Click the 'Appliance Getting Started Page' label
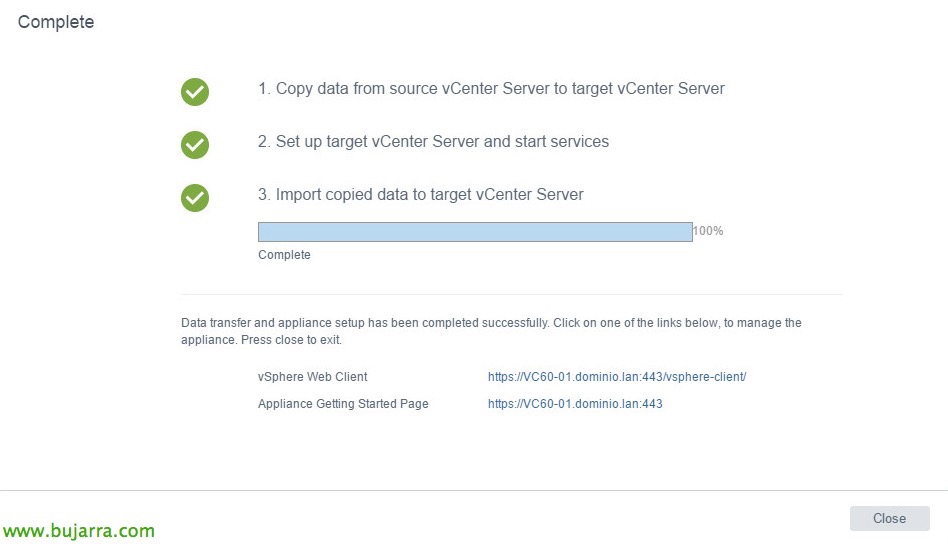This screenshot has height=544, width=948. coord(343,404)
